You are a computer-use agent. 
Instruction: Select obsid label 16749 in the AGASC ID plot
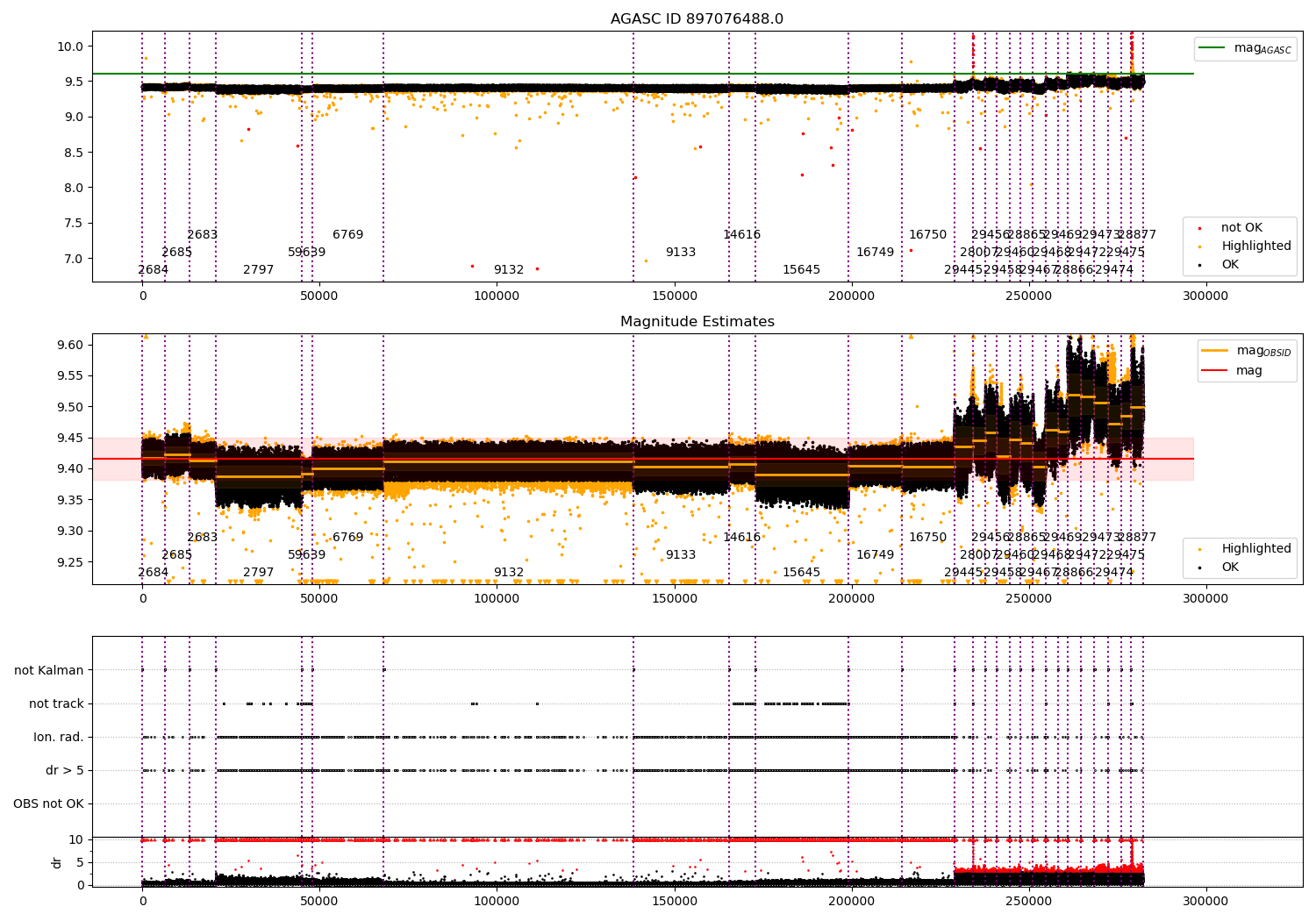click(x=875, y=253)
